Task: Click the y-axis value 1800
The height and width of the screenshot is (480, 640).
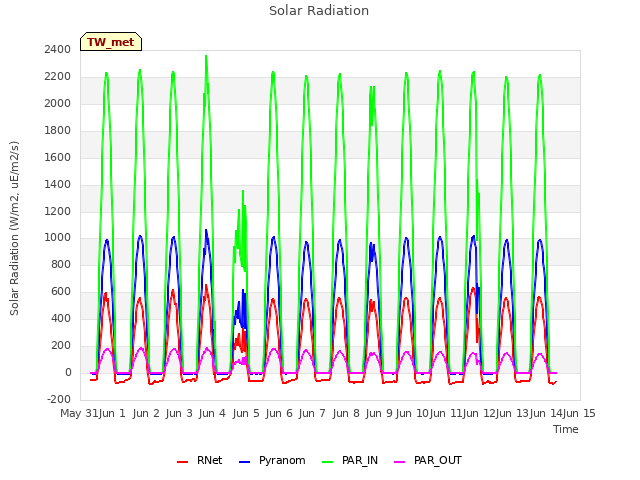Action: click(x=58, y=131)
